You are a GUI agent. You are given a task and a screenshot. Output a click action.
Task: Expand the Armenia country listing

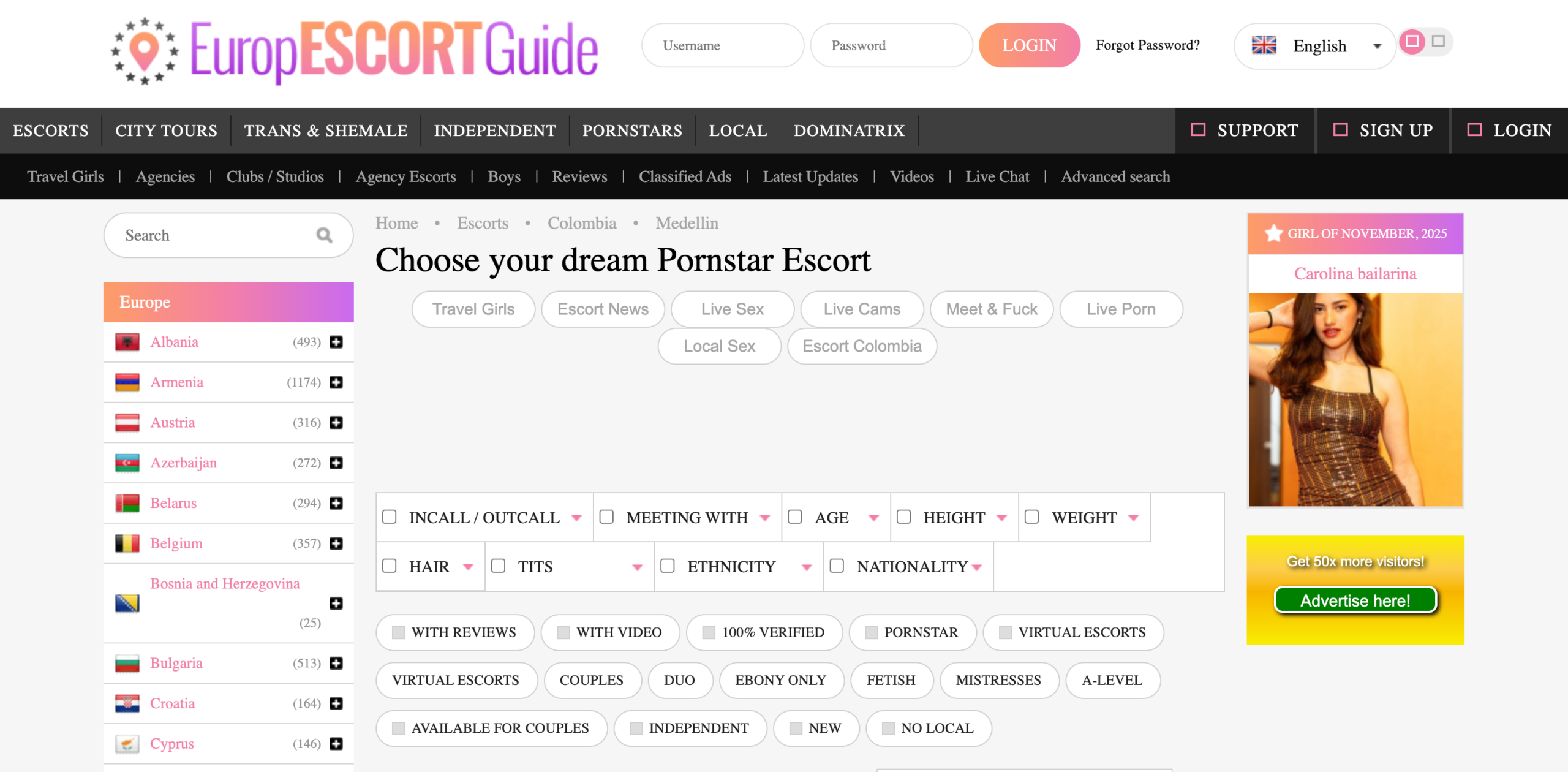click(x=336, y=382)
